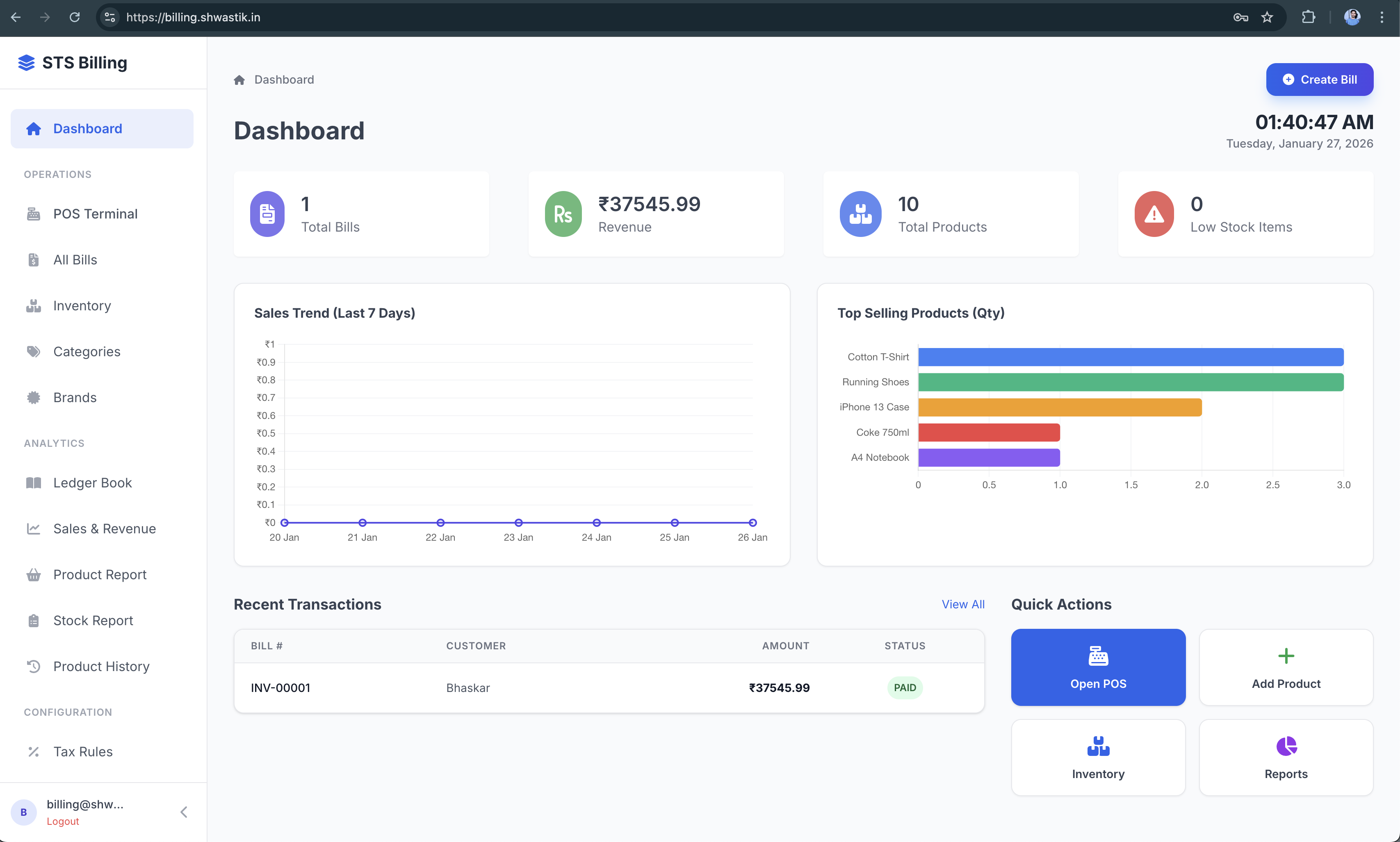Click the Brands icon in sidebar
The width and height of the screenshot is (1400, 842).
tap(34, 397)
